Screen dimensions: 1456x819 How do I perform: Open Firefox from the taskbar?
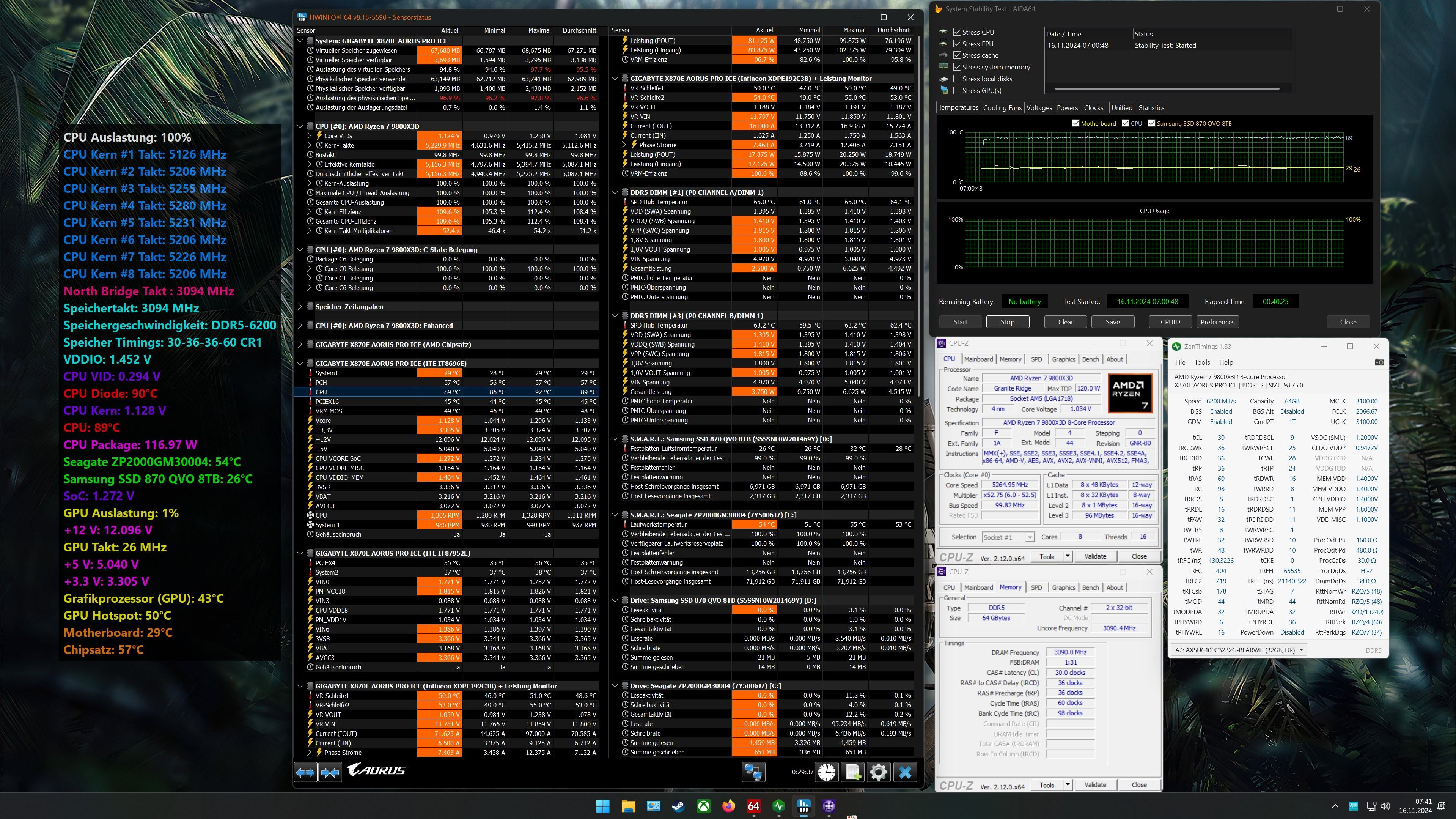click(x=728, y=806)
